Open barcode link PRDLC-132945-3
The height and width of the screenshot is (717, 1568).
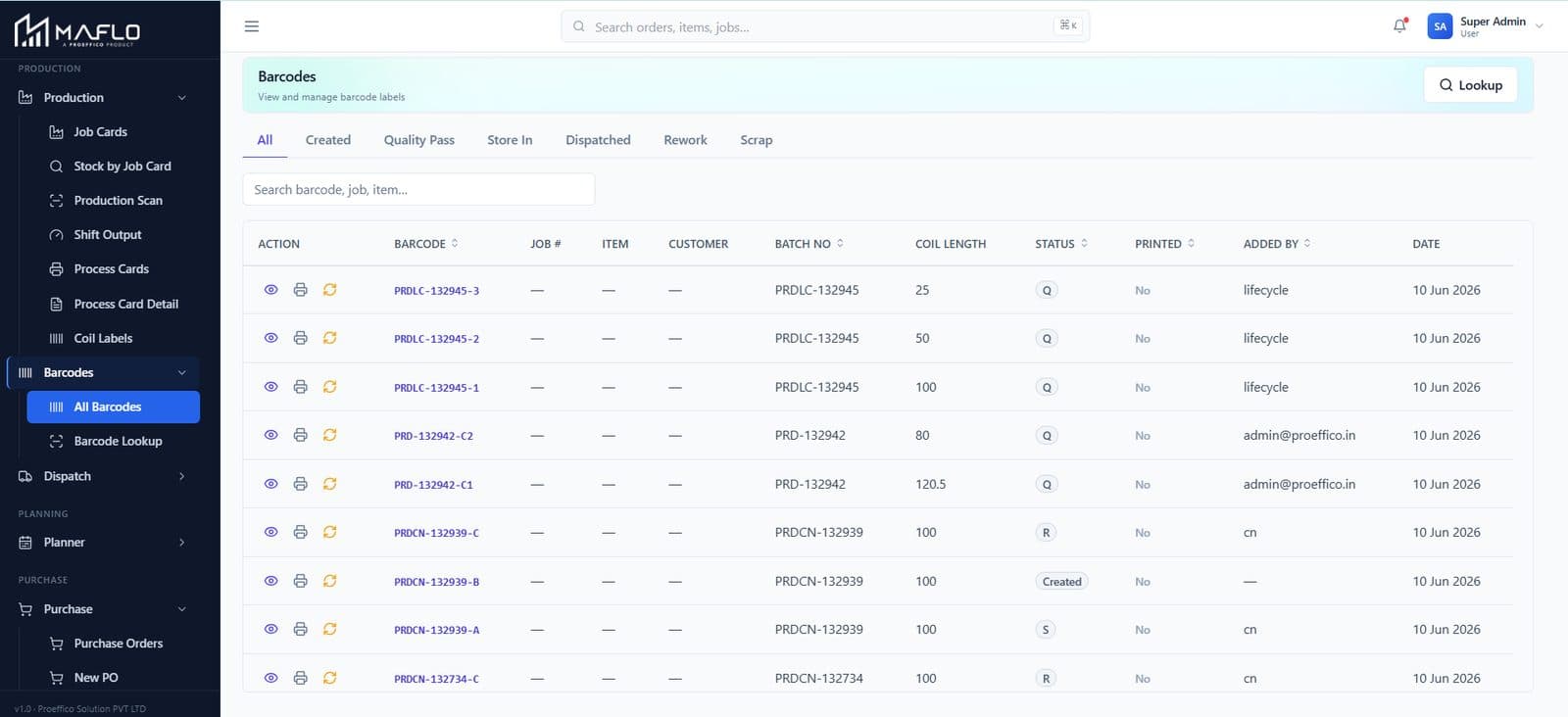pos(436,291)
